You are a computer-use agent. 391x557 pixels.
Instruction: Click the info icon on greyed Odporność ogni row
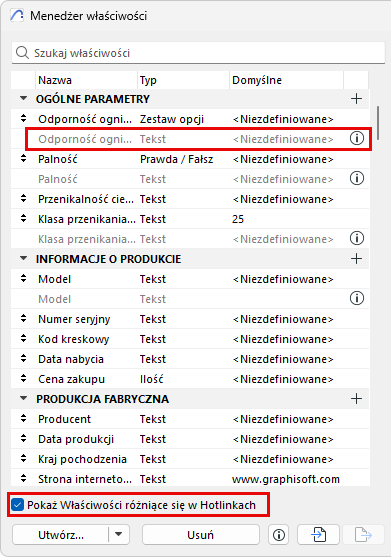pos(357,138)
